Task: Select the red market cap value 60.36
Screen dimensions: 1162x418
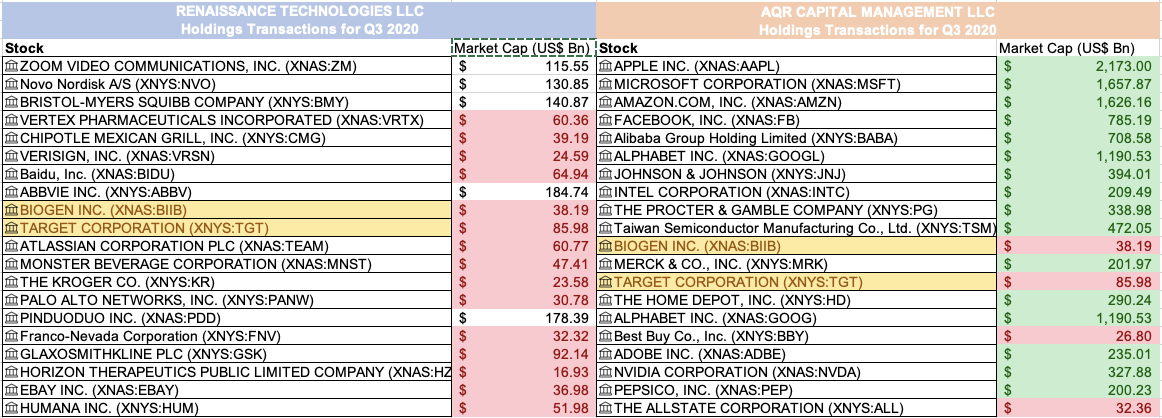Action: (524, 120)
